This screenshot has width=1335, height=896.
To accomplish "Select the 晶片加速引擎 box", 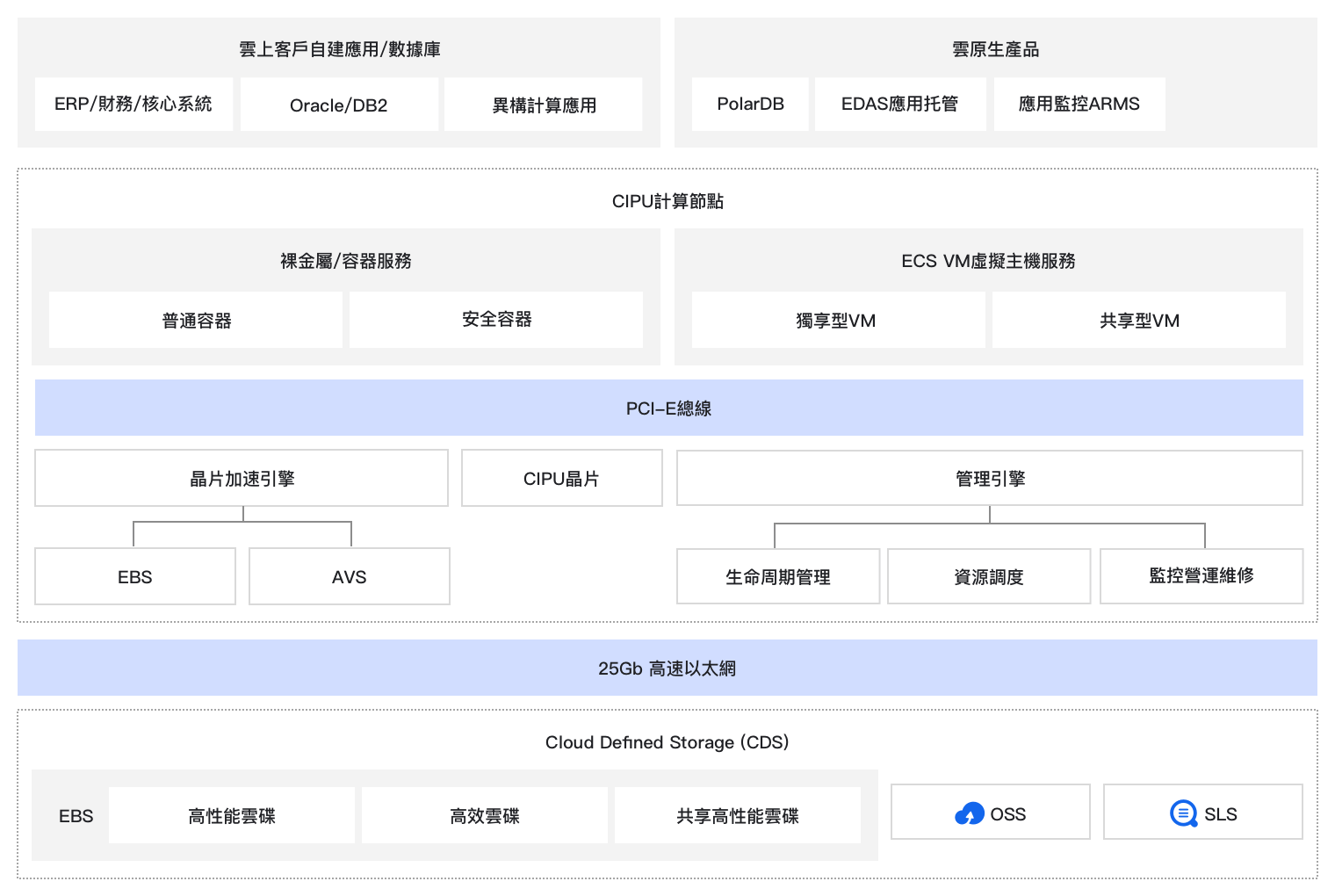I will tap(242, 478).
